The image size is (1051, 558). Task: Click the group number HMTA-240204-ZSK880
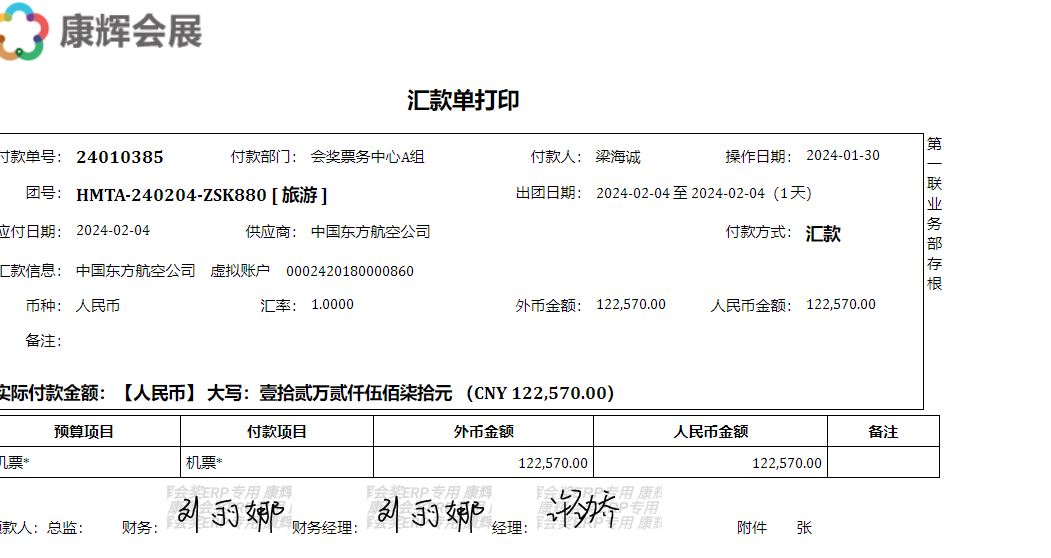click(171, 194)
